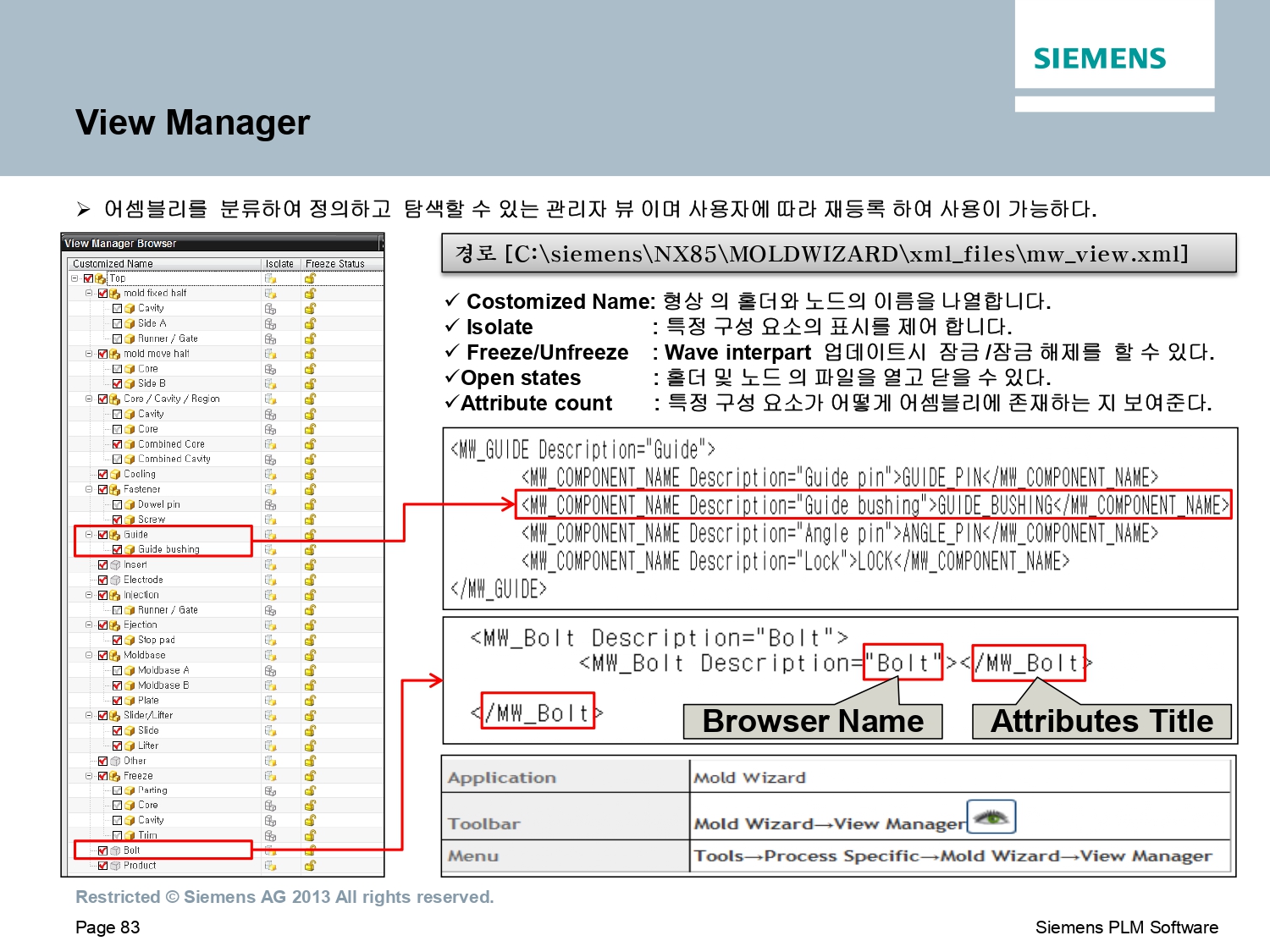Click the component icon beside Plate

(x=130, y=701)
